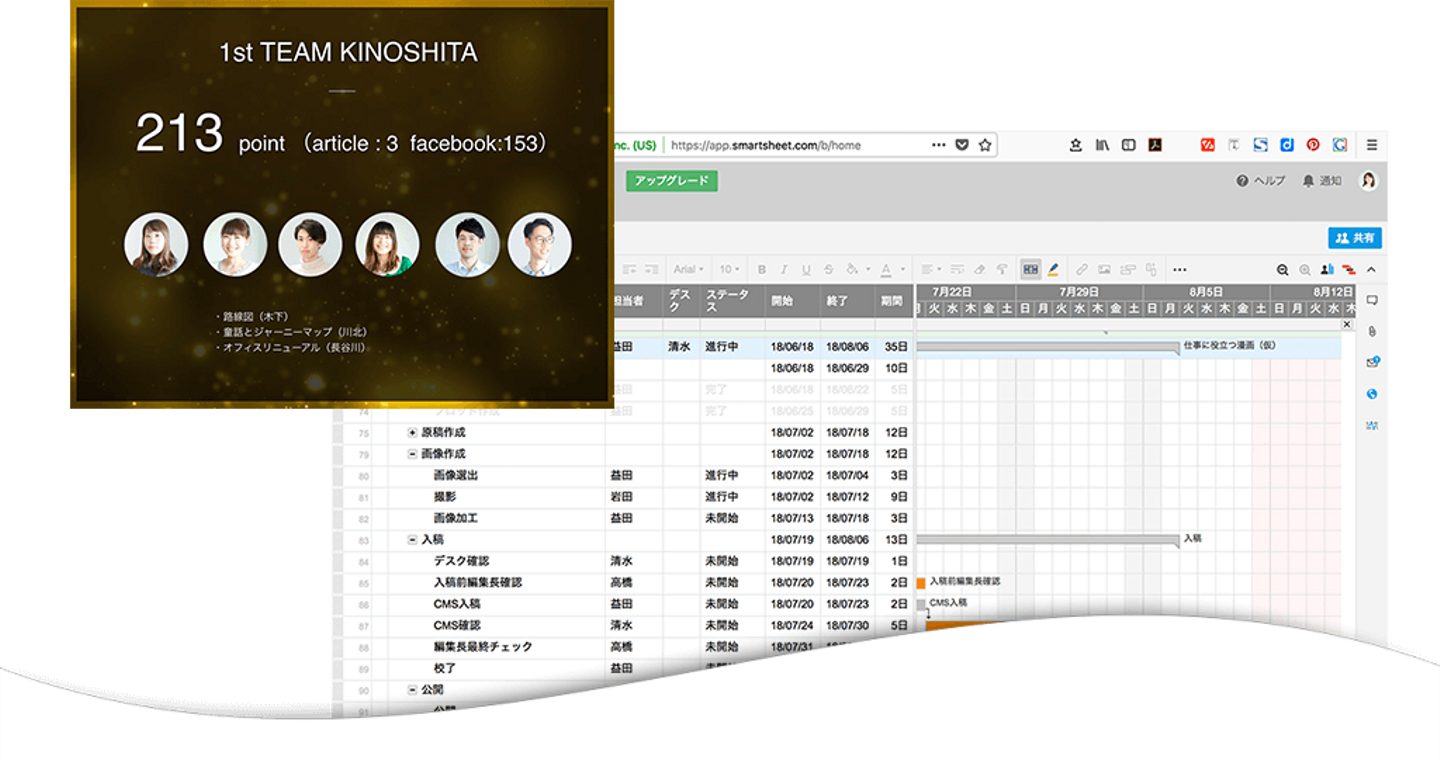The image size is (1440, 759).
Task: Close the Gantt header panel
Action: pos(1346,325)
